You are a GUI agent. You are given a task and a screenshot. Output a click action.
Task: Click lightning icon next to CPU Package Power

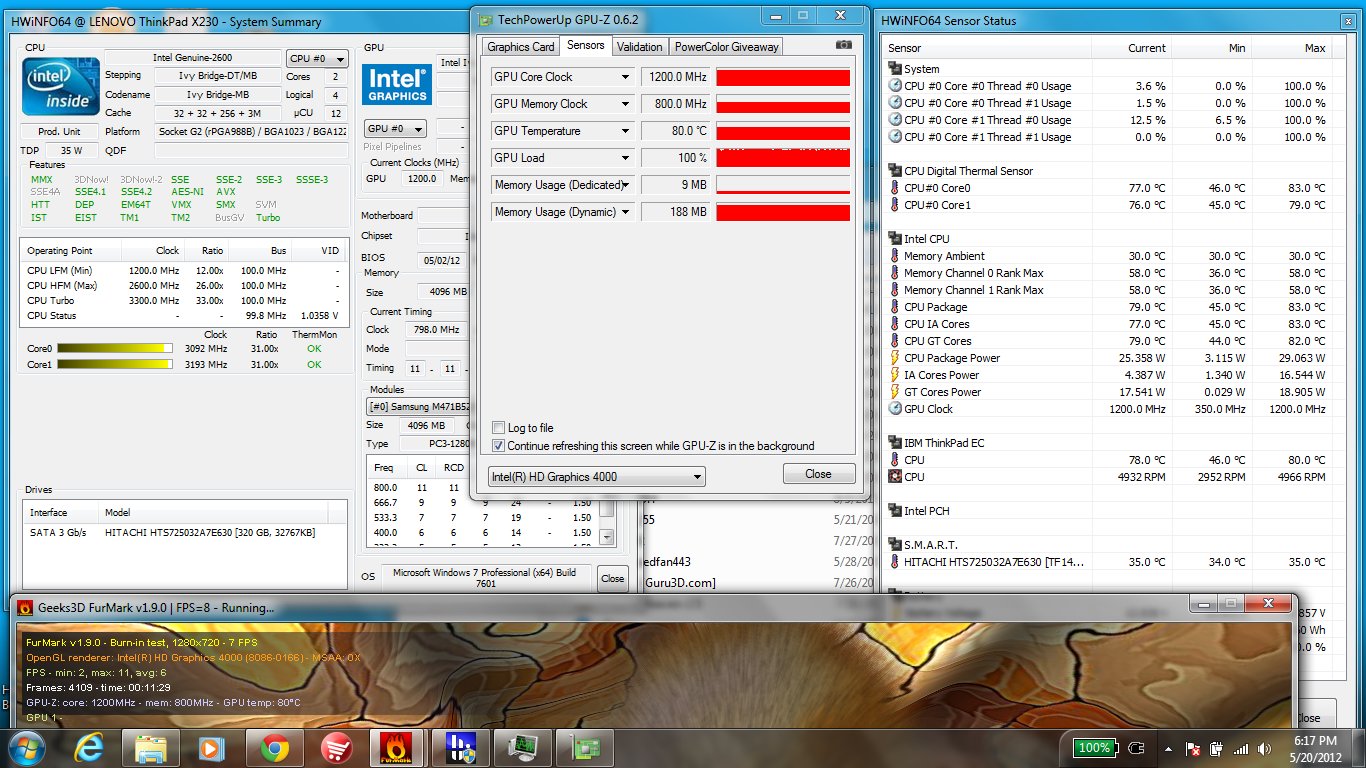point(895,358)
